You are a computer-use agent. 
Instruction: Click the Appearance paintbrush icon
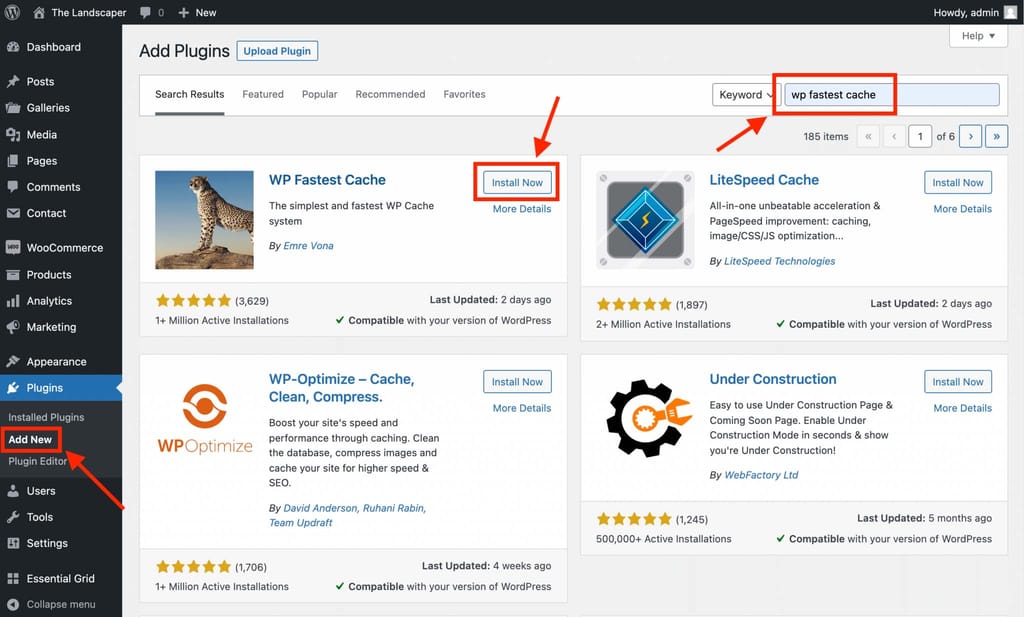coord(13,362)
